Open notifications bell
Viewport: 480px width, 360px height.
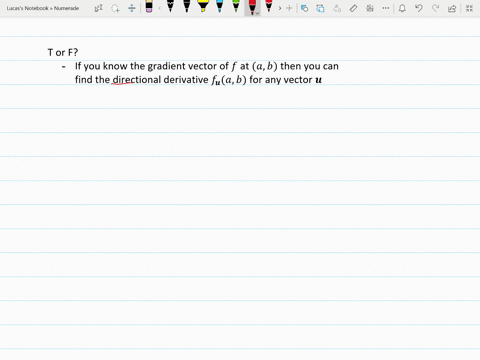pos(402,8)
